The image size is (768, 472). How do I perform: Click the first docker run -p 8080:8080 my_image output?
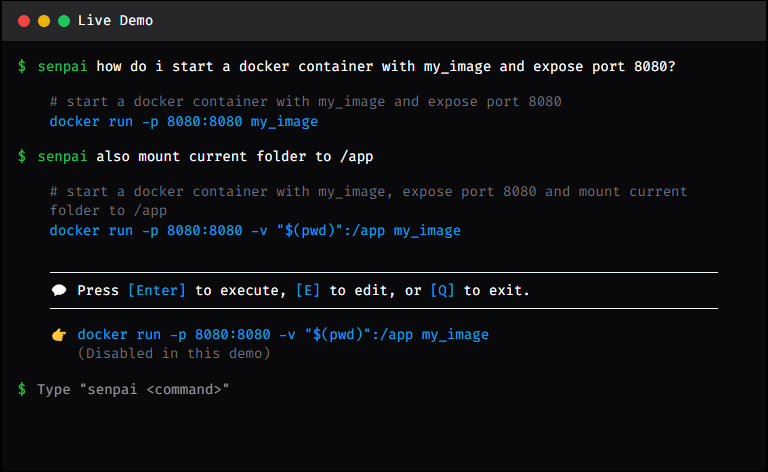pos(183,122)
